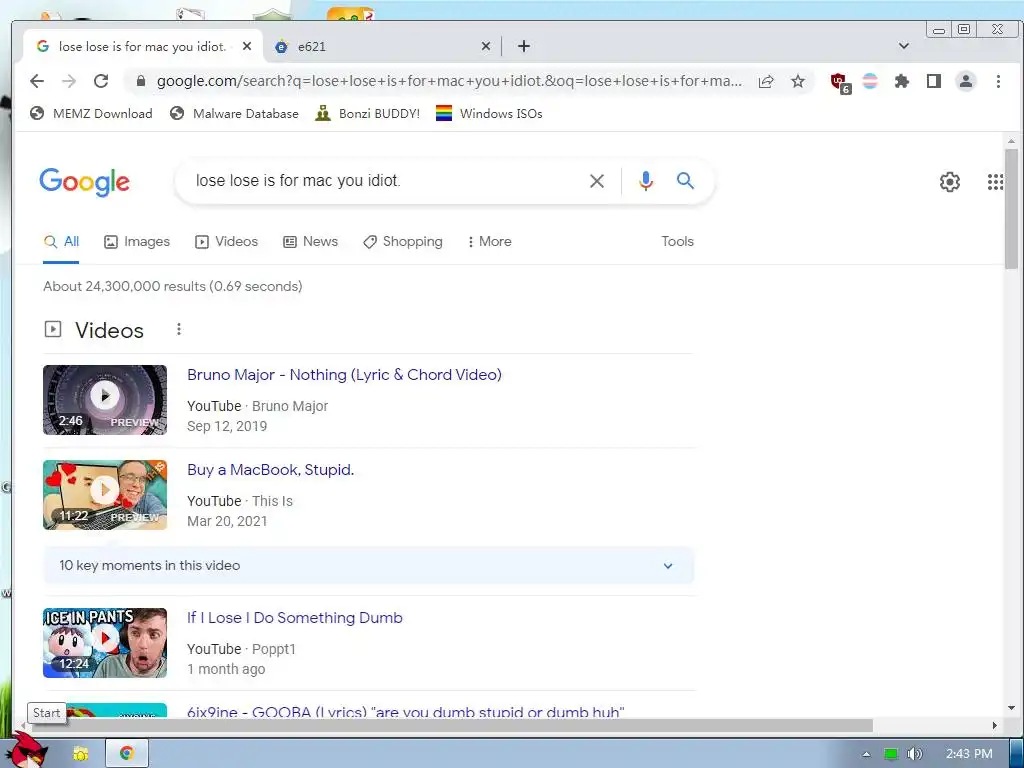Screen dimensions: 1024x768
Task: Switch to Images results
Action: (x=136, y=242)
